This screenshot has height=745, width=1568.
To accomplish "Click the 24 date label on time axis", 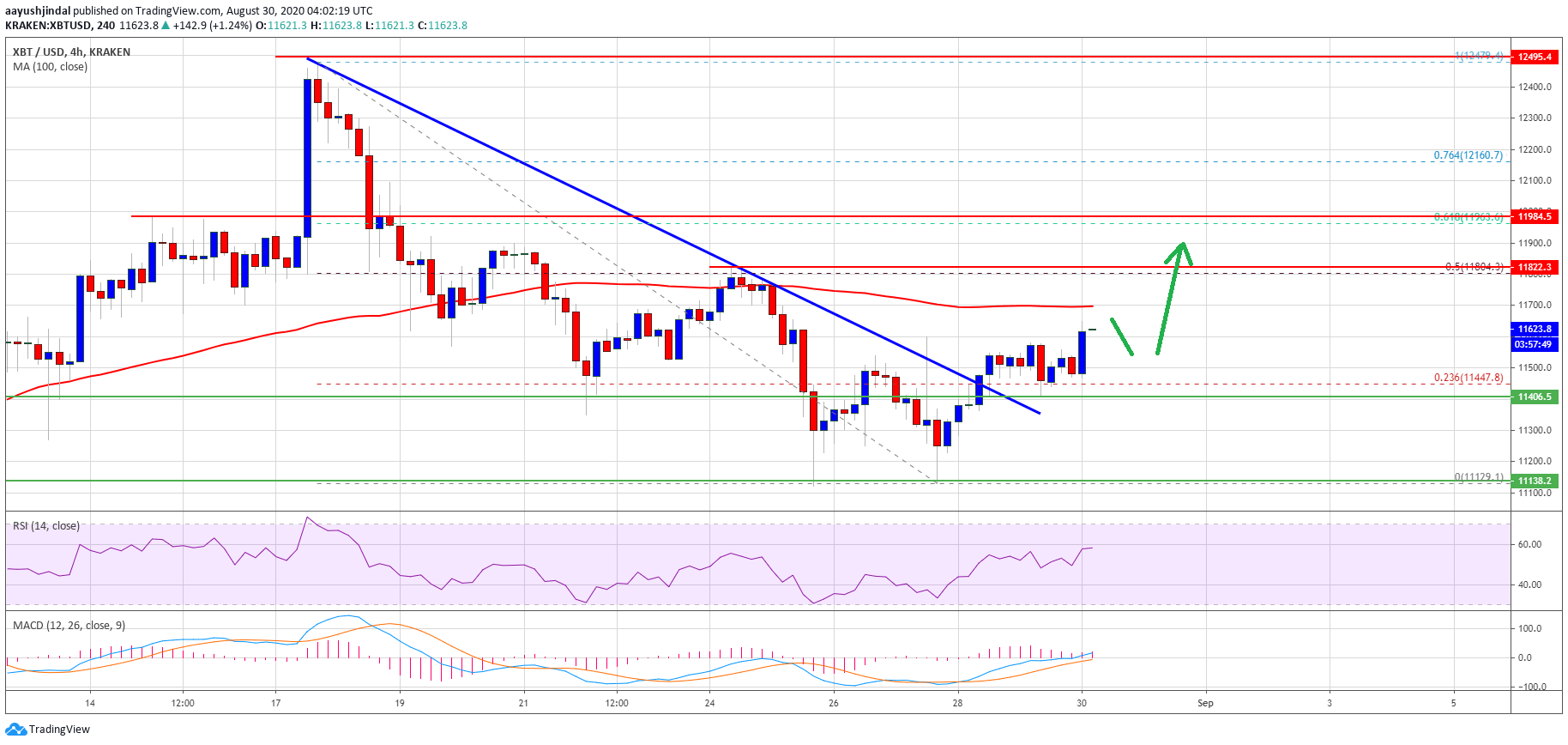I will click(709, 703).
